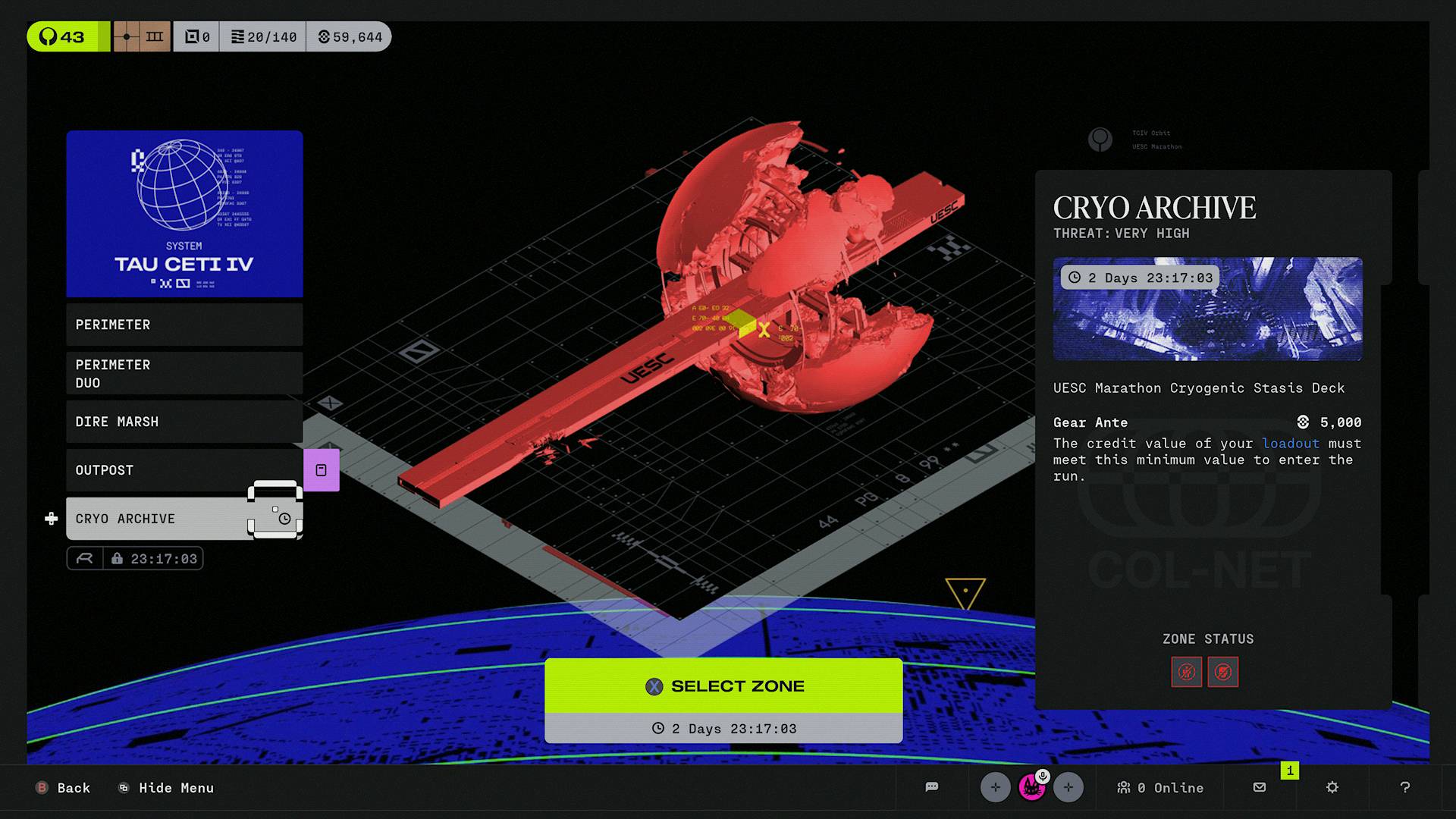Switch to the Perimeter Duo zone
This screenshot has width=1456, height=819.
pos(184,373)
